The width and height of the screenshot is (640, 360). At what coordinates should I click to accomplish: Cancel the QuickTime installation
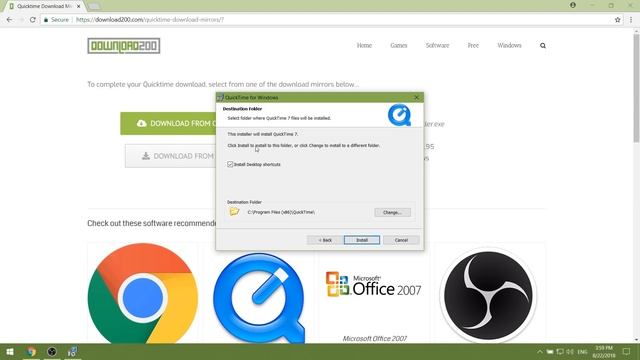tap(401, 240)
